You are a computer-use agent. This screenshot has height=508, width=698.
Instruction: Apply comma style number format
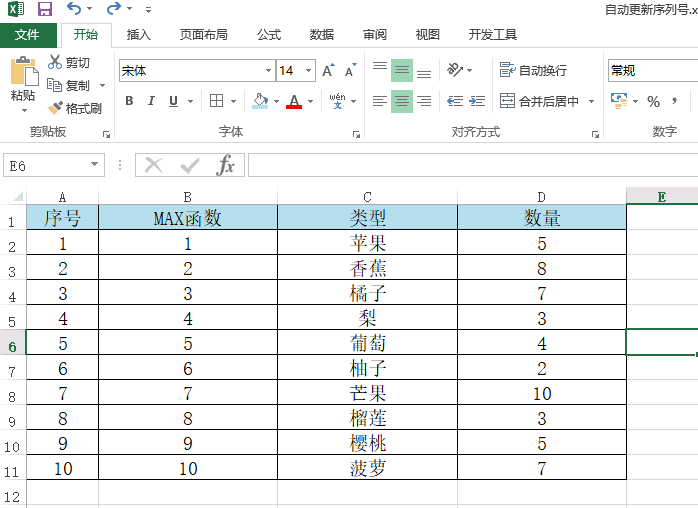[x=675, y=102]
